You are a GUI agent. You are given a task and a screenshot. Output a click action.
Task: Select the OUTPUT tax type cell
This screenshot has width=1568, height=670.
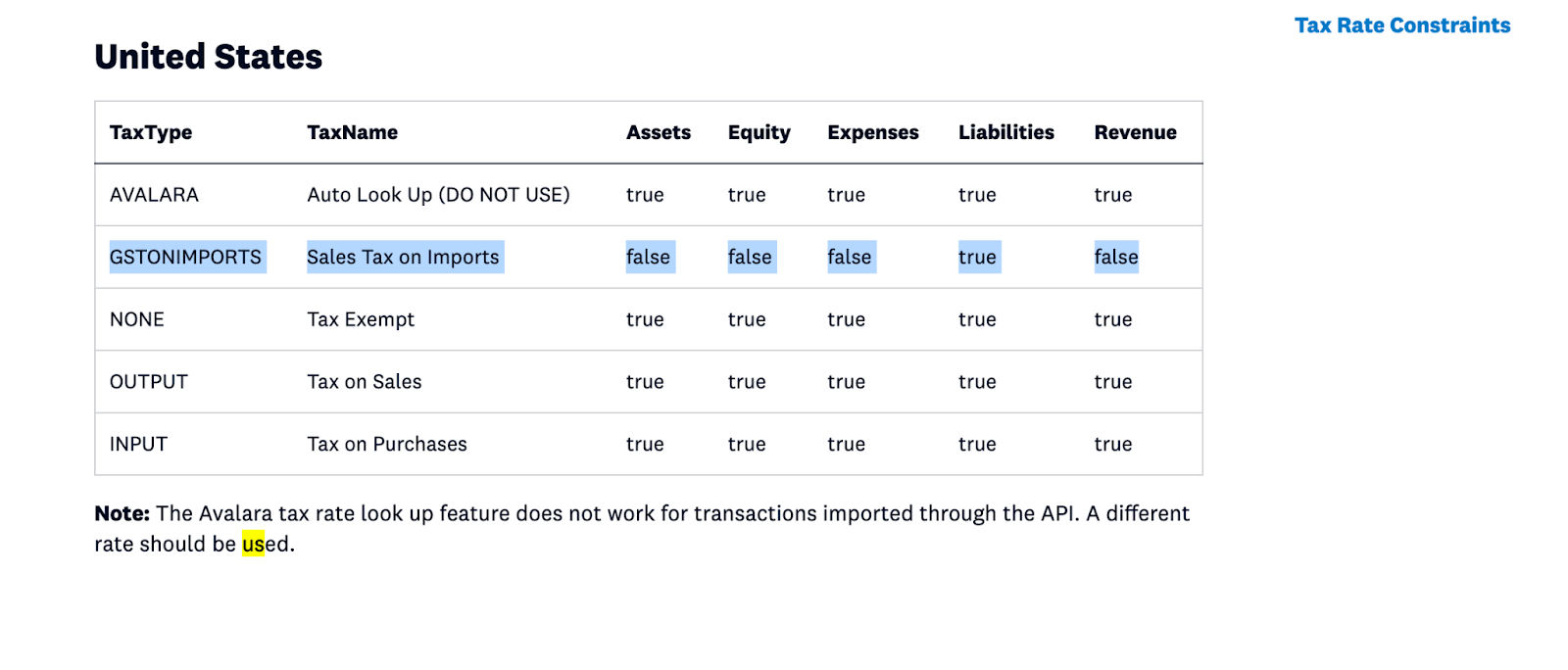pyautogui.click(x=148, y=382)
